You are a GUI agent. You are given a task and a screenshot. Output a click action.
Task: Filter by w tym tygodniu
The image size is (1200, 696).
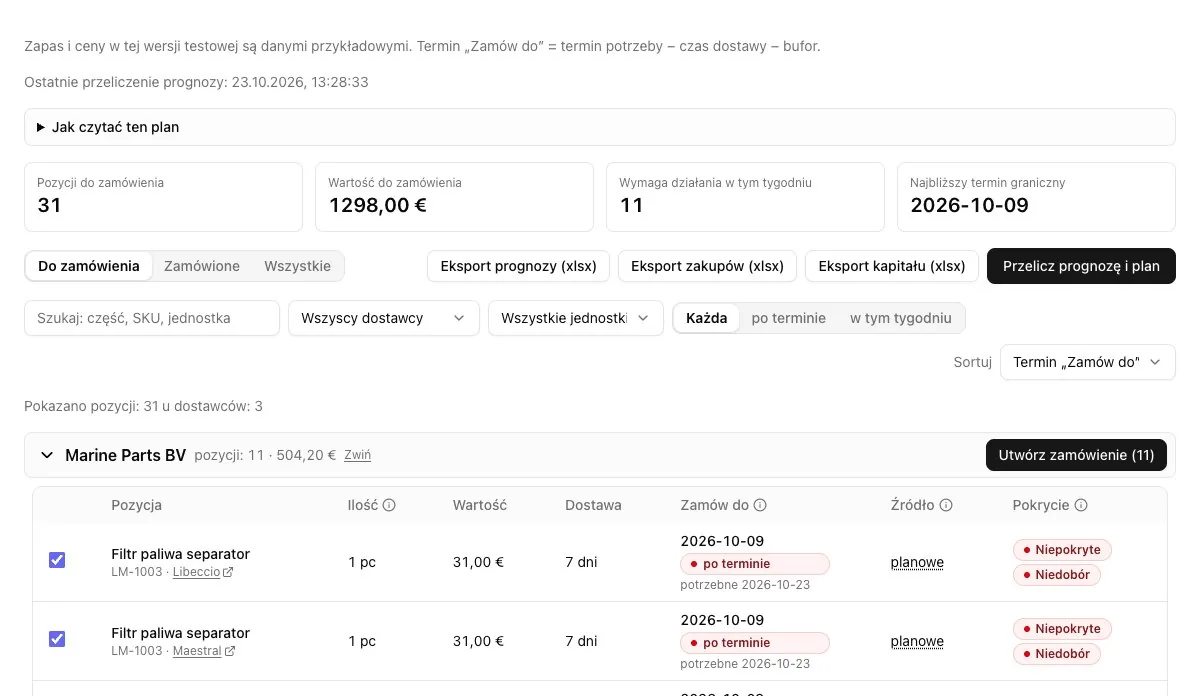pos(901,318)
